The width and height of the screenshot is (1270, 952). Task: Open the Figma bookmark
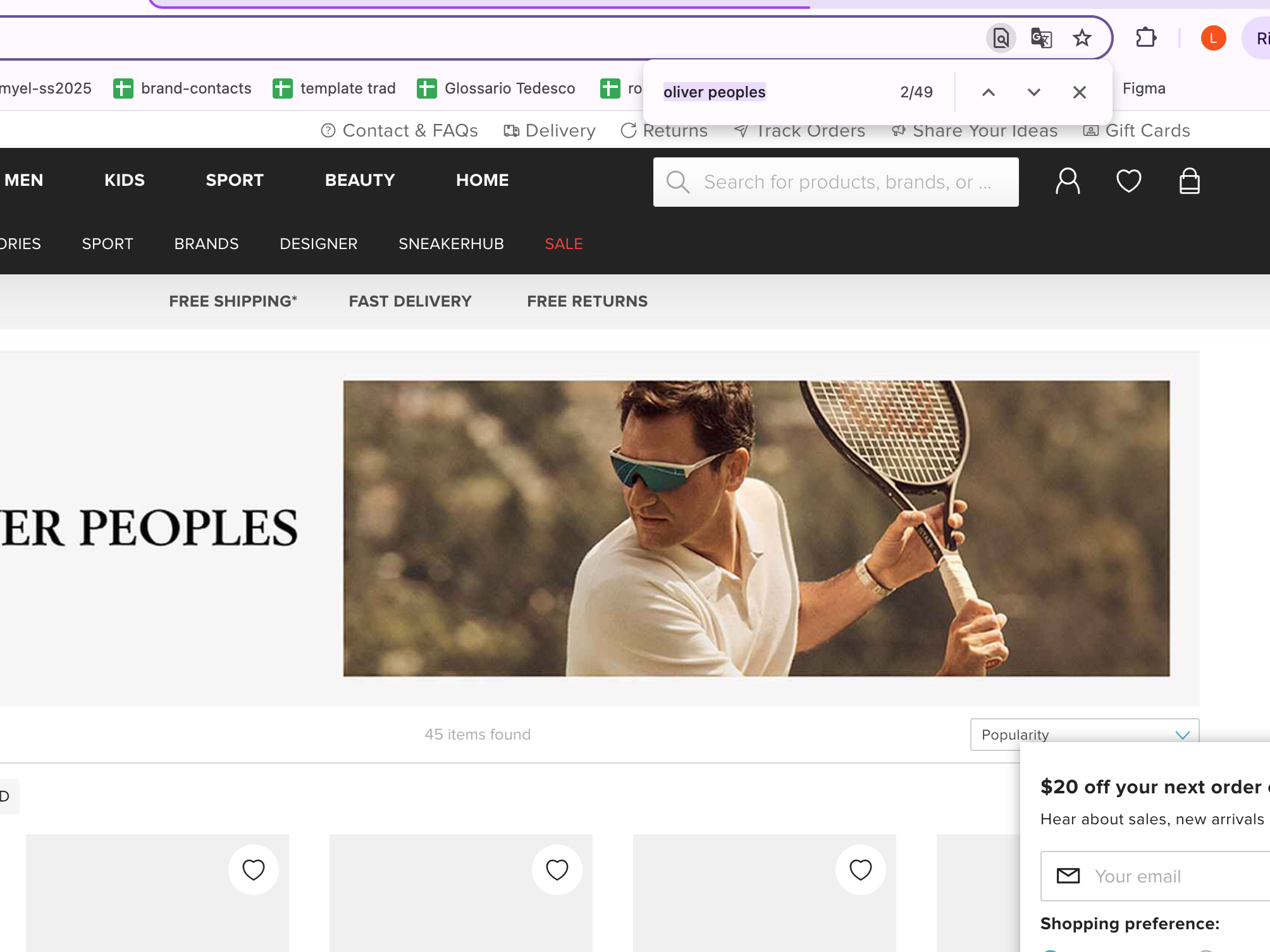(x=1144, y=88)
